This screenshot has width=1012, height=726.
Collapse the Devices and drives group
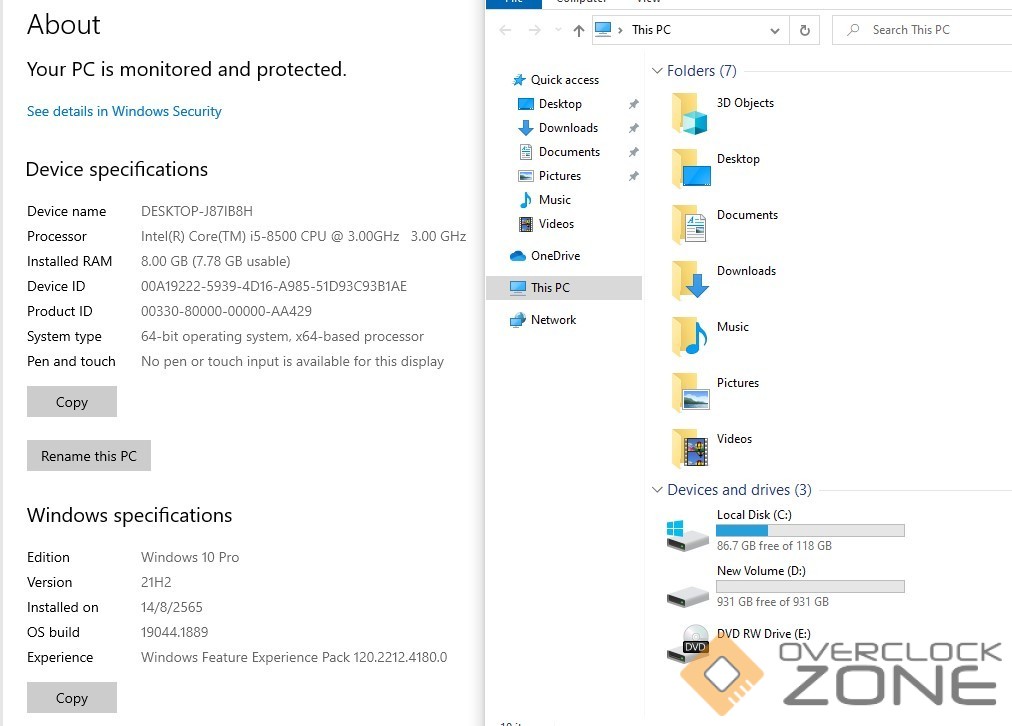[x=657, y=490]
